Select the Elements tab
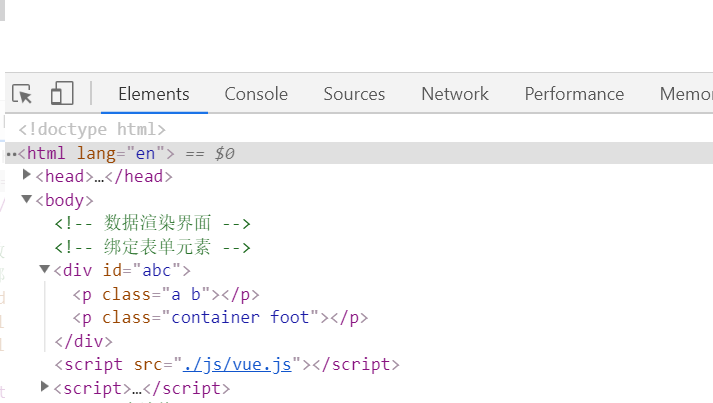Viewport: 713px width, 403px height. coord(153,94)
